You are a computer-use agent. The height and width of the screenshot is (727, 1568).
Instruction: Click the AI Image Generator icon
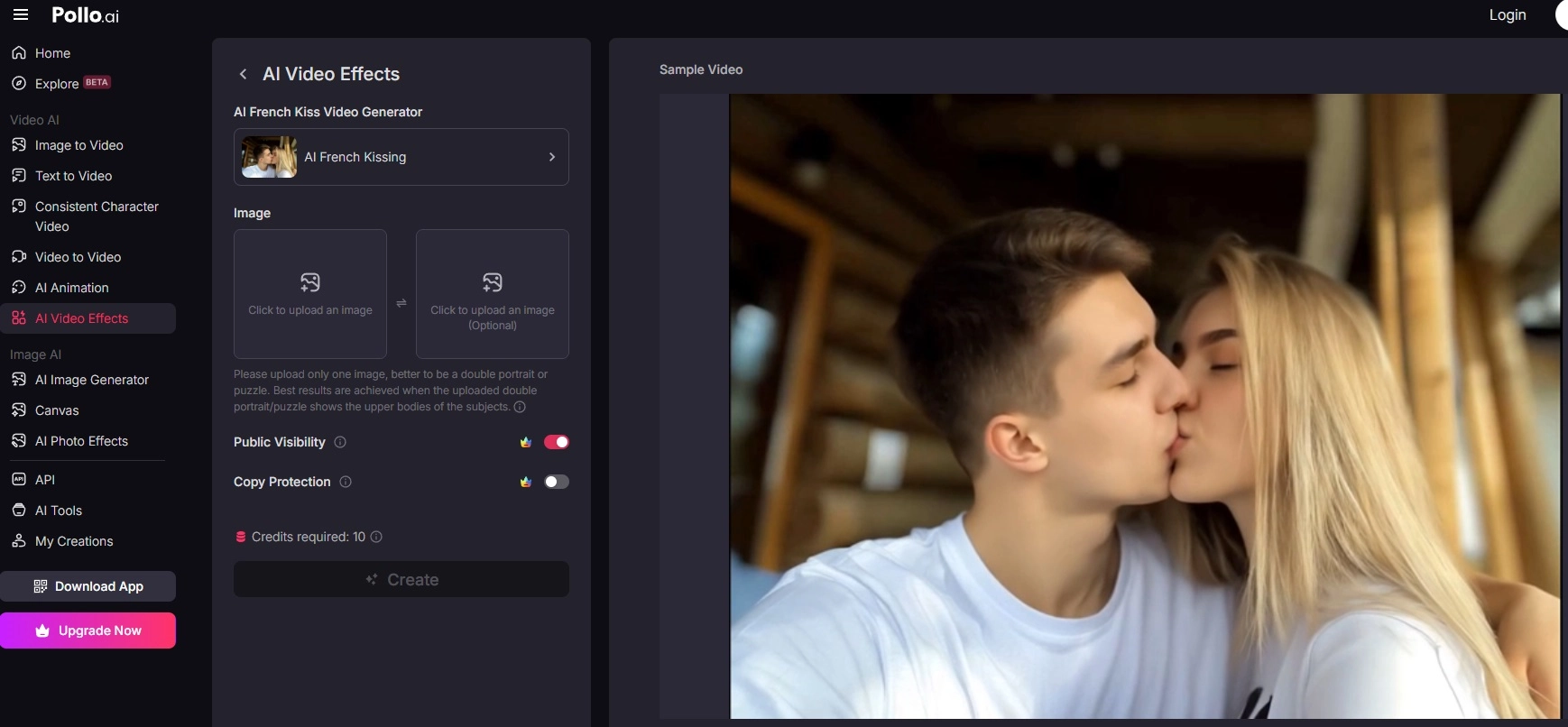point(19,379)
